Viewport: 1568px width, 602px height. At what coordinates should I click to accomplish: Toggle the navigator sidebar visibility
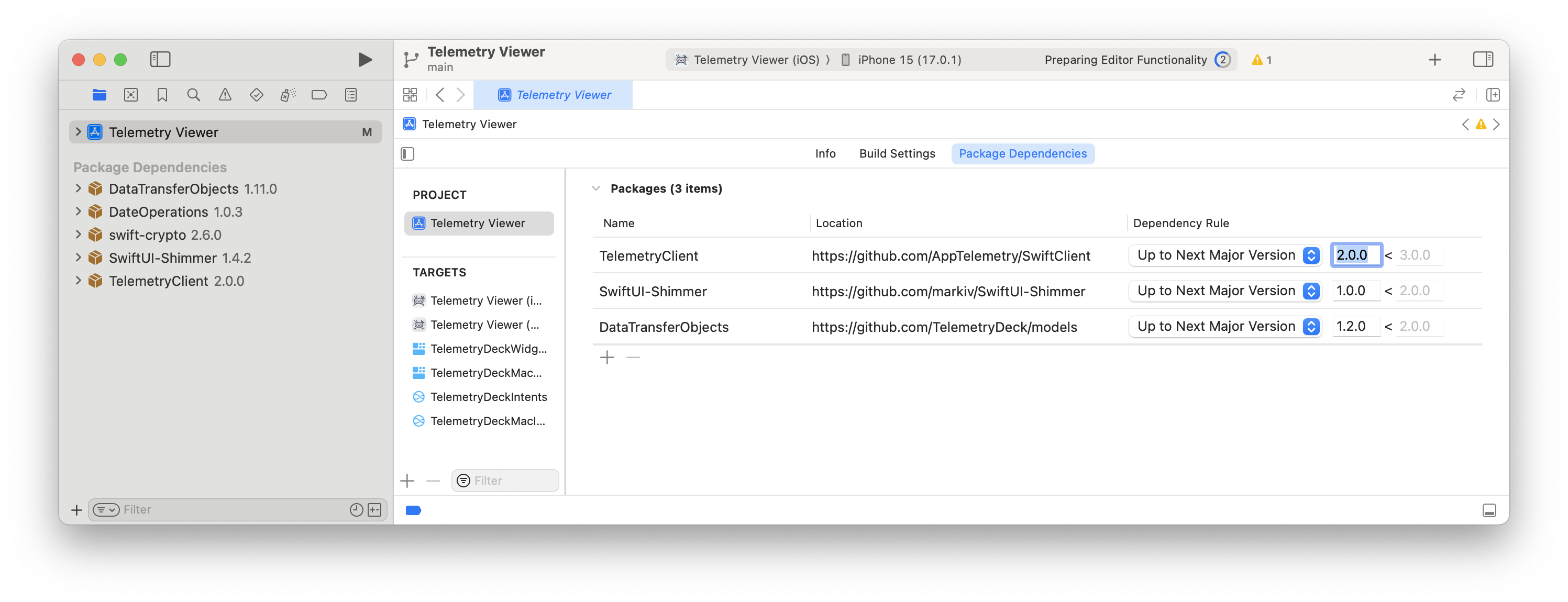(x=161, y=59)
